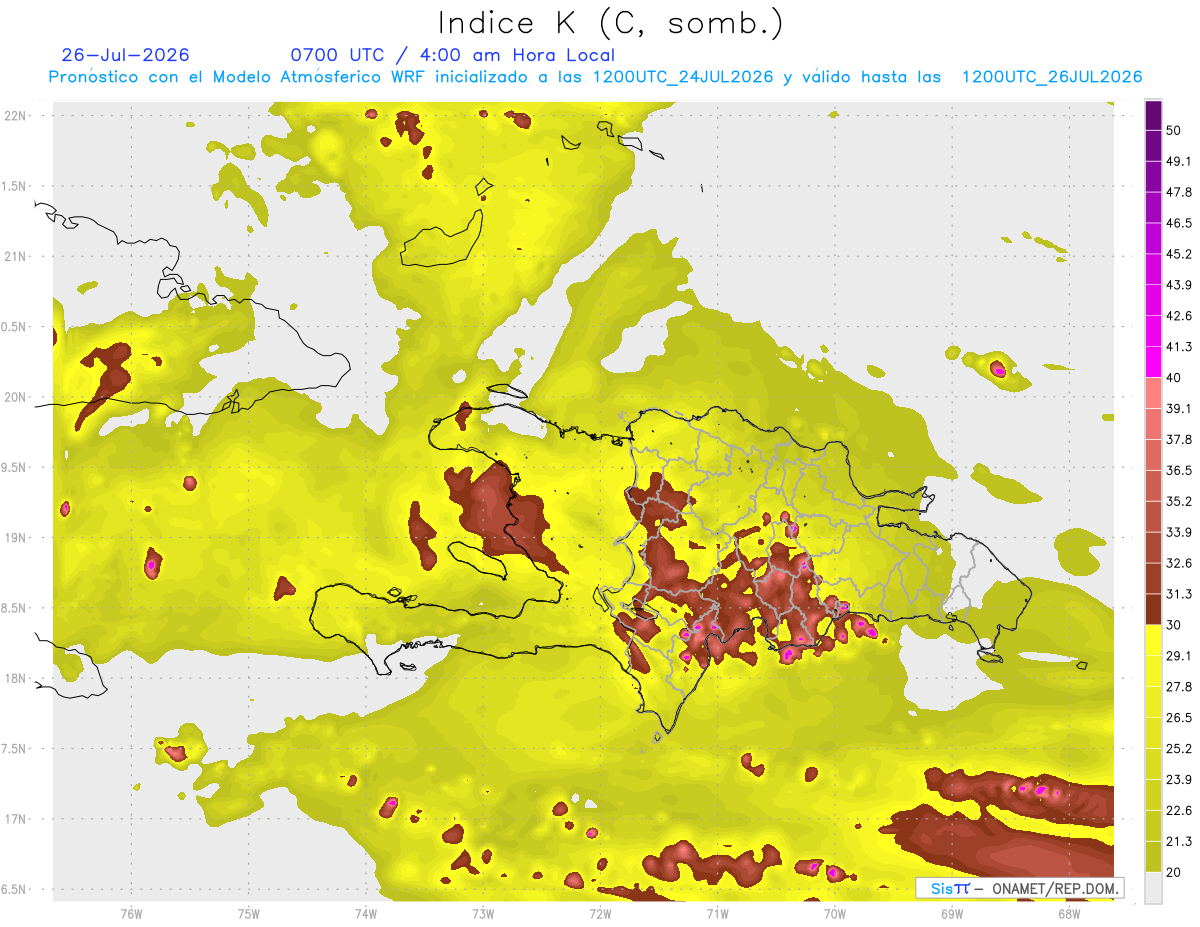The height and width of the screenshot is (927, 1200).
Task: Click the colorbar value '36.5'
Action: pos(1179,470)
